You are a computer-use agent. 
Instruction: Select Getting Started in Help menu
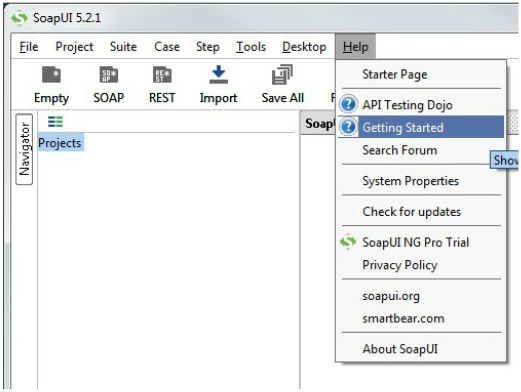[421, 127]
